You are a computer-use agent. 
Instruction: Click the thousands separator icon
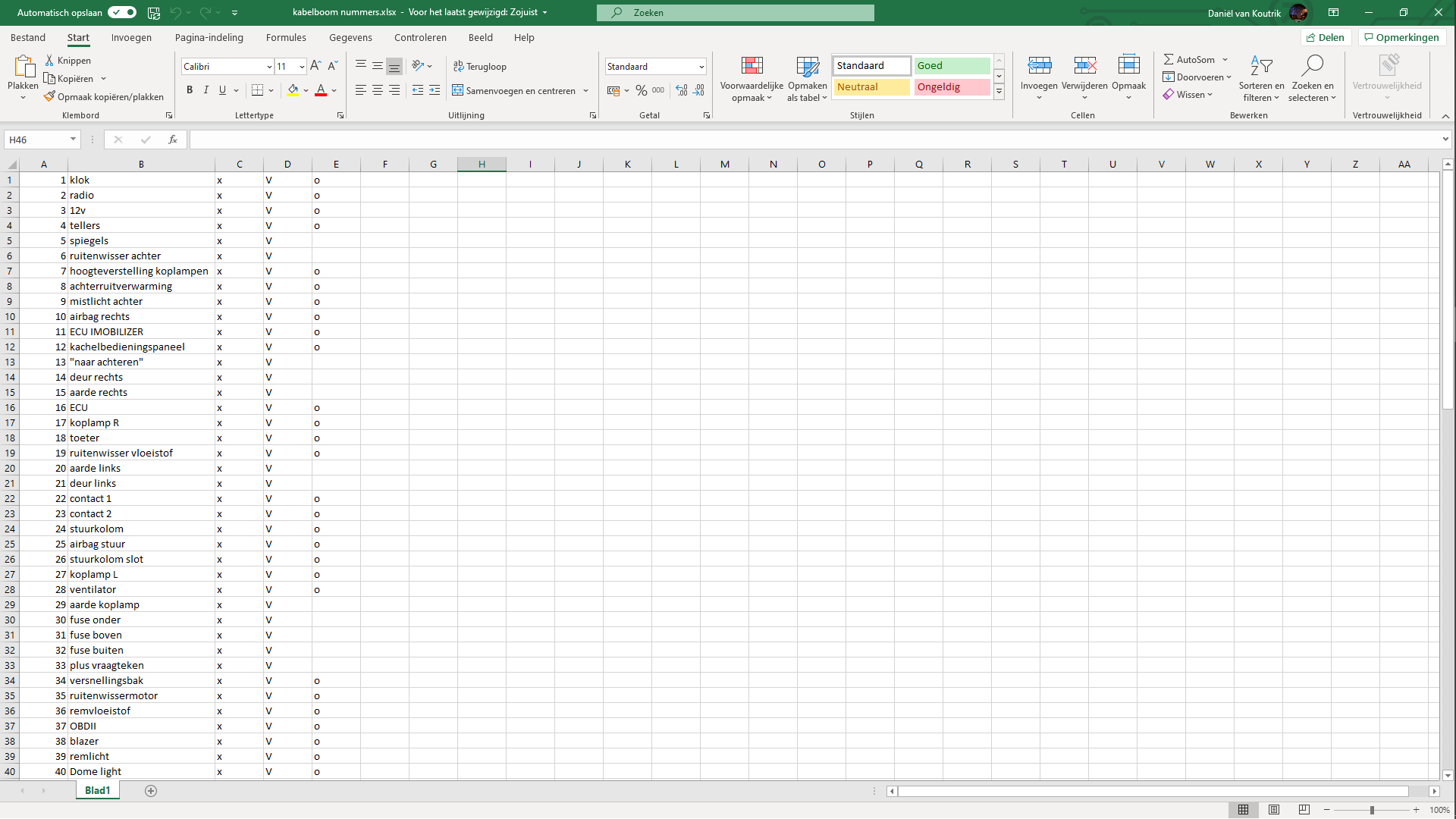pyautogui.click(x=658, y=90)
